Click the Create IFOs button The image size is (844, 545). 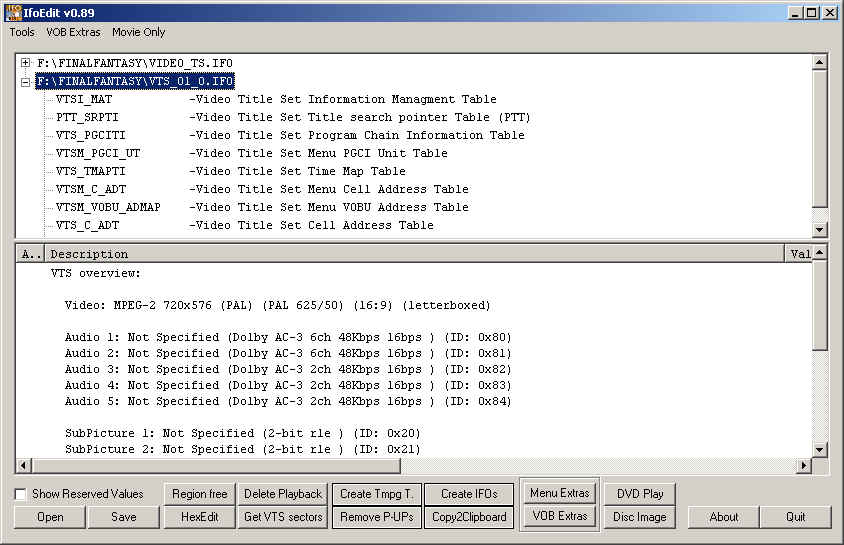click(469, 494)
